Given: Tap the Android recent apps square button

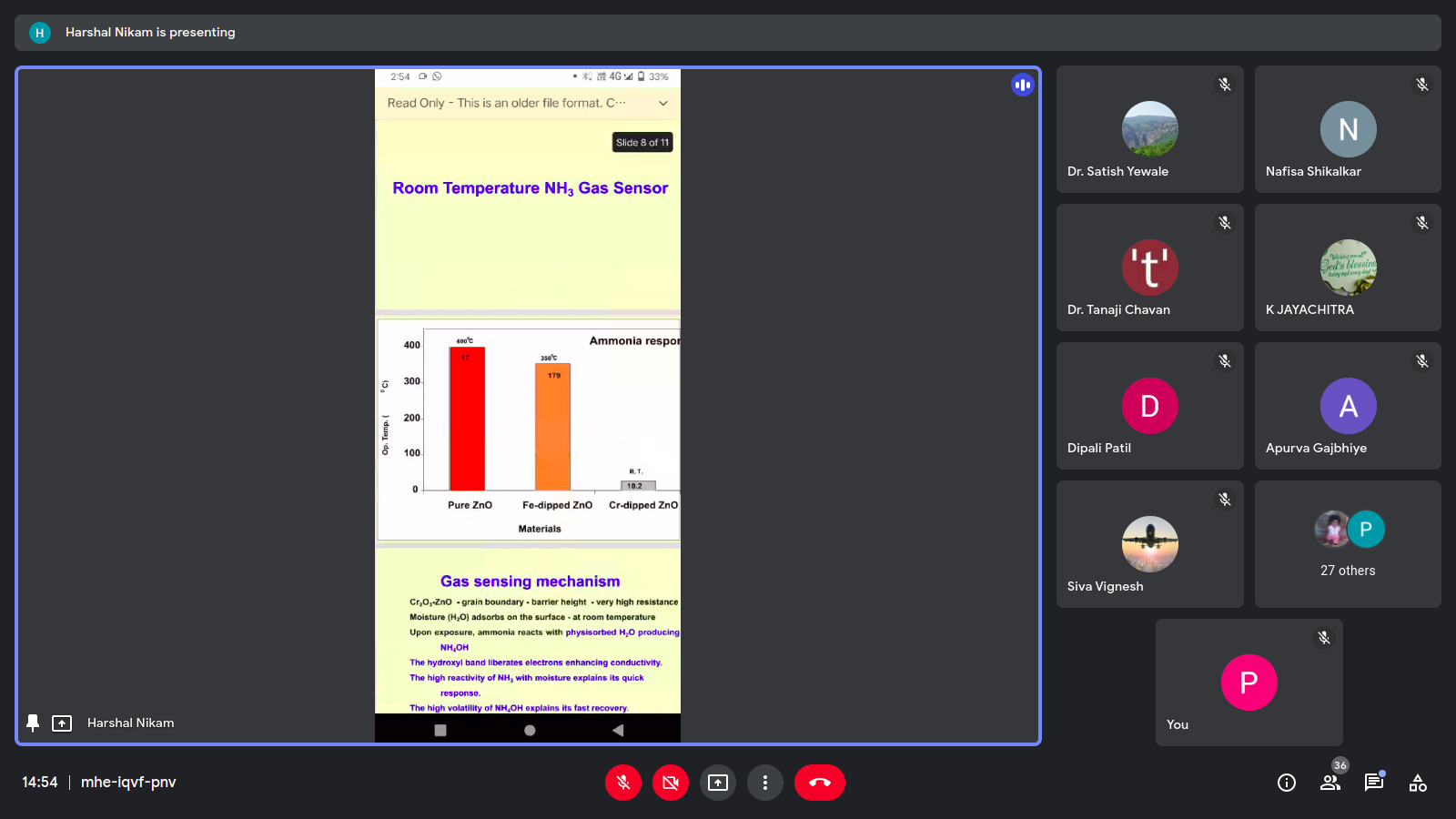Looking at the screenshot, I should coord(440,730).
